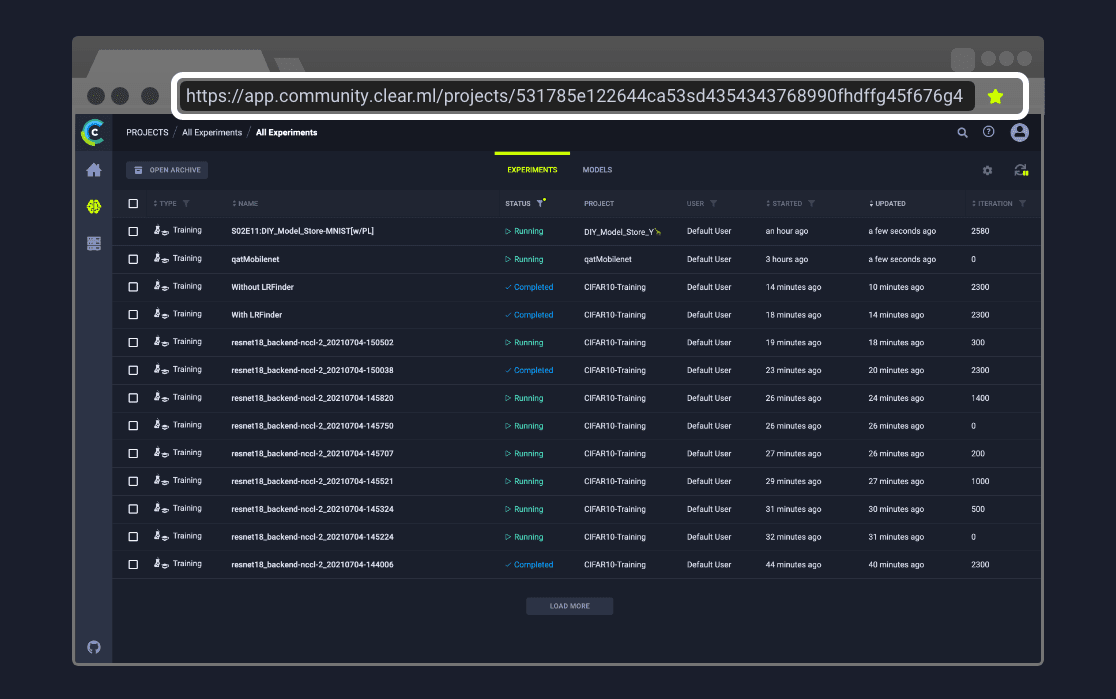The height and width of the screenshot is (699, 1116).
Task: Click the browser URL address field
Action: coord(574,96)
